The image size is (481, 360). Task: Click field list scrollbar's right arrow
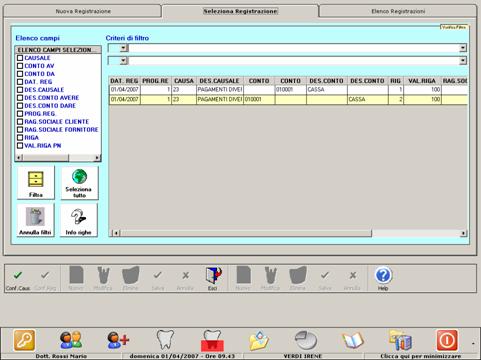(x=97, y=157)
